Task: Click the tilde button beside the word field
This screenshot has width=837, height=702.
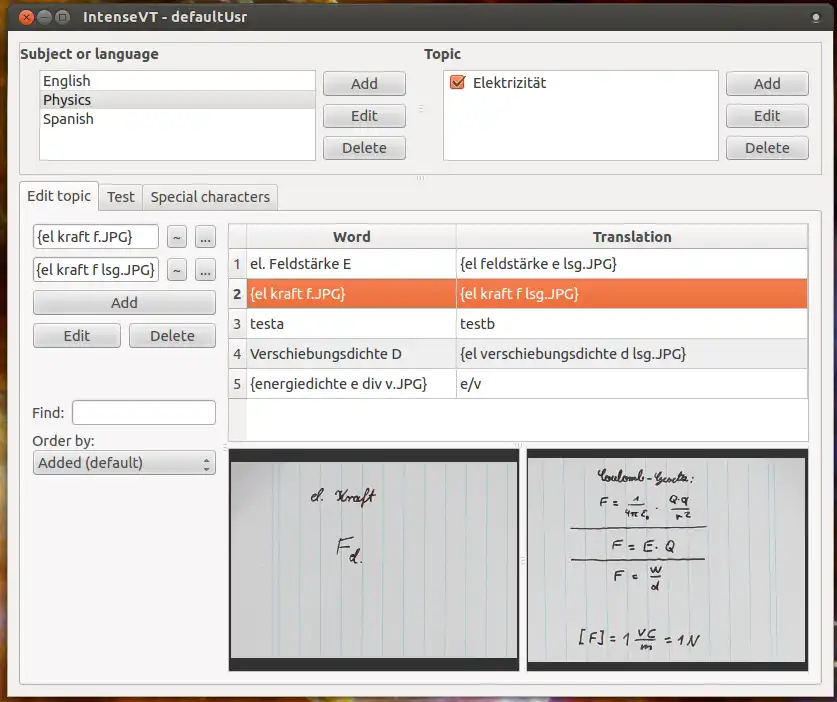Action: tap(177, 236)
